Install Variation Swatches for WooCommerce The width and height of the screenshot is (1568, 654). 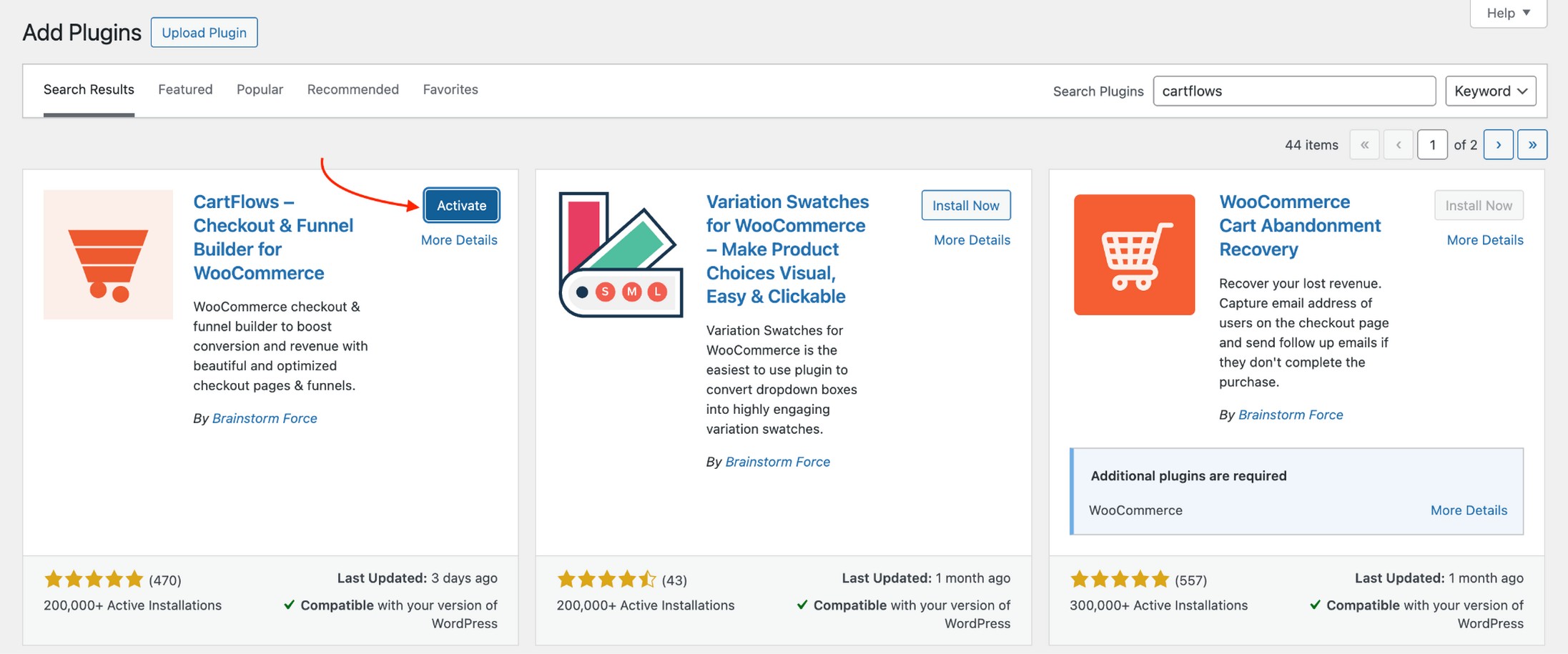(x=966, y=205)
